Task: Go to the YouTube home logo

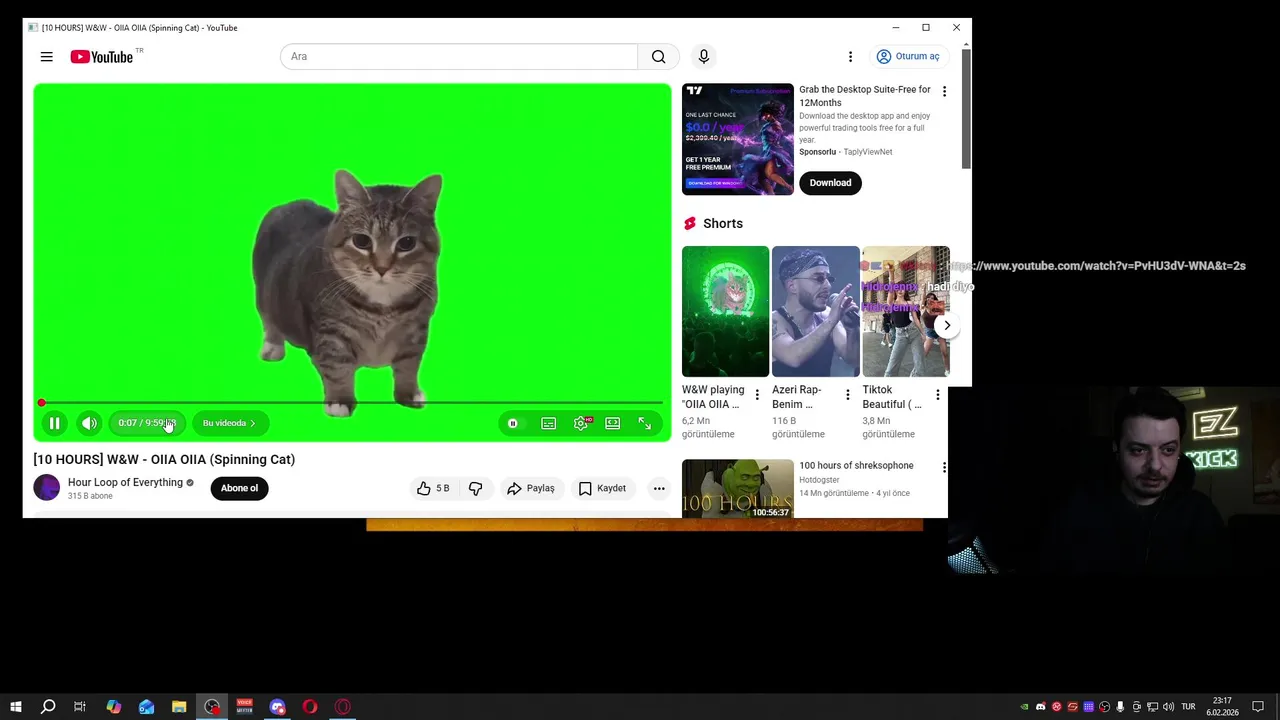Action: 102,57
